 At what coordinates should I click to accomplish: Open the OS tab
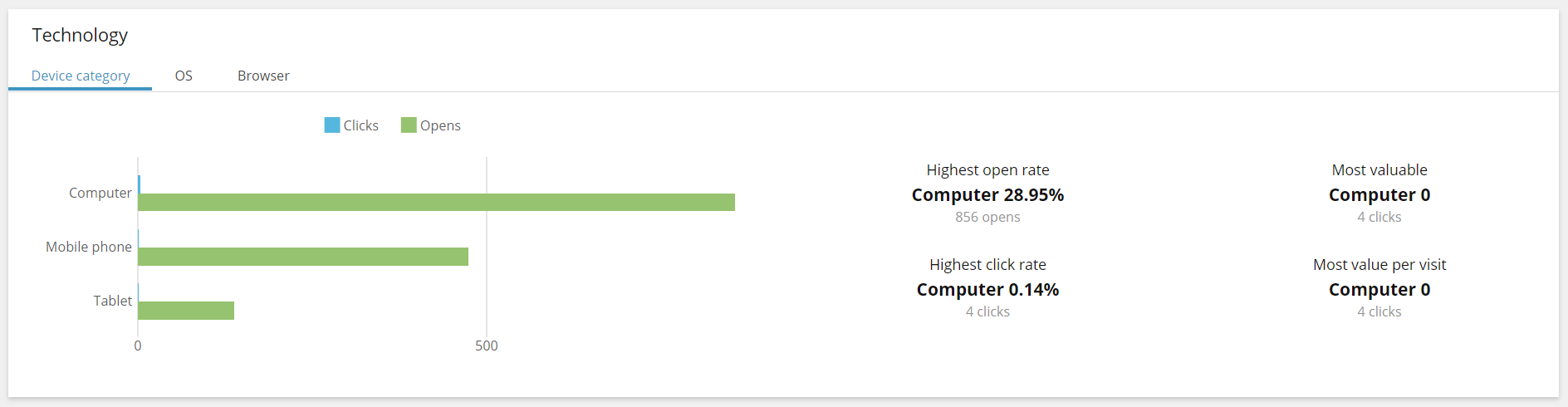click(x=184, y=76)
